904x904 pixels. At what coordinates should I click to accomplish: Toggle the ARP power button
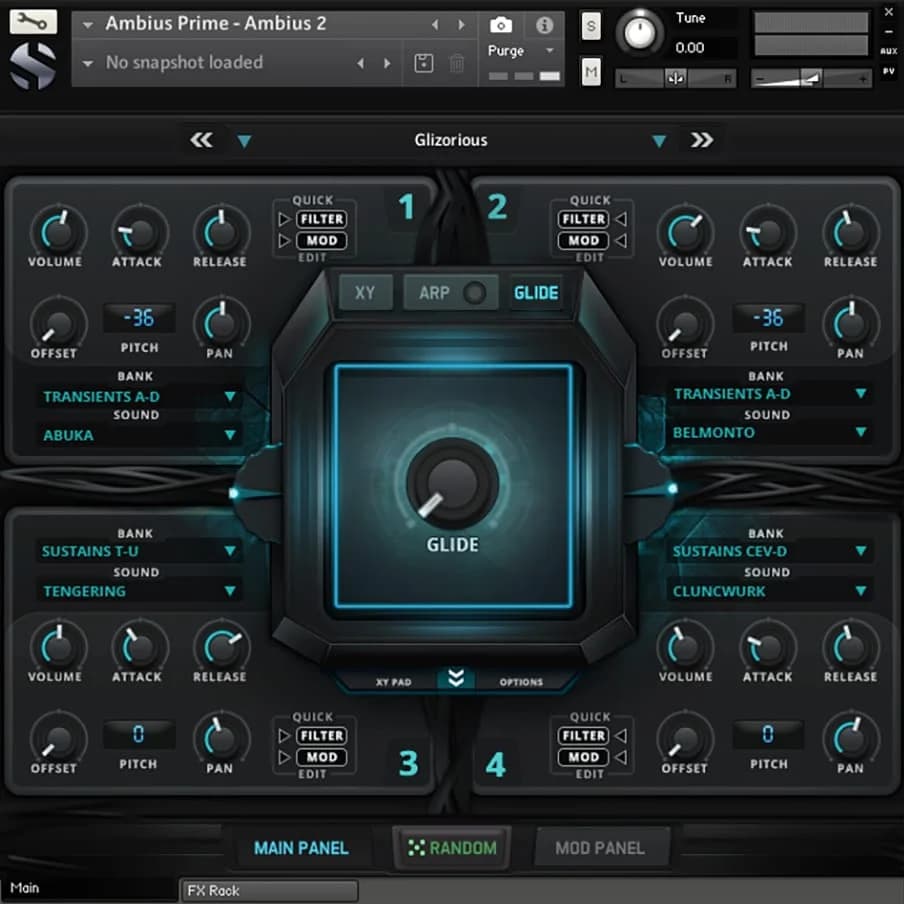(475, 293)
